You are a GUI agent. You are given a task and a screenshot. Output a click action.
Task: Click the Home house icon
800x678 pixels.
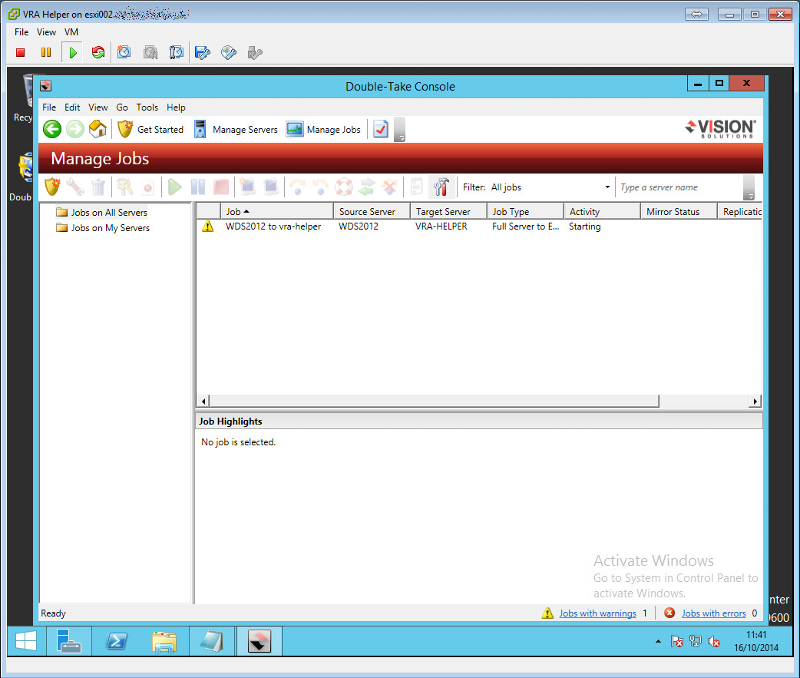(x=97, y=129)
